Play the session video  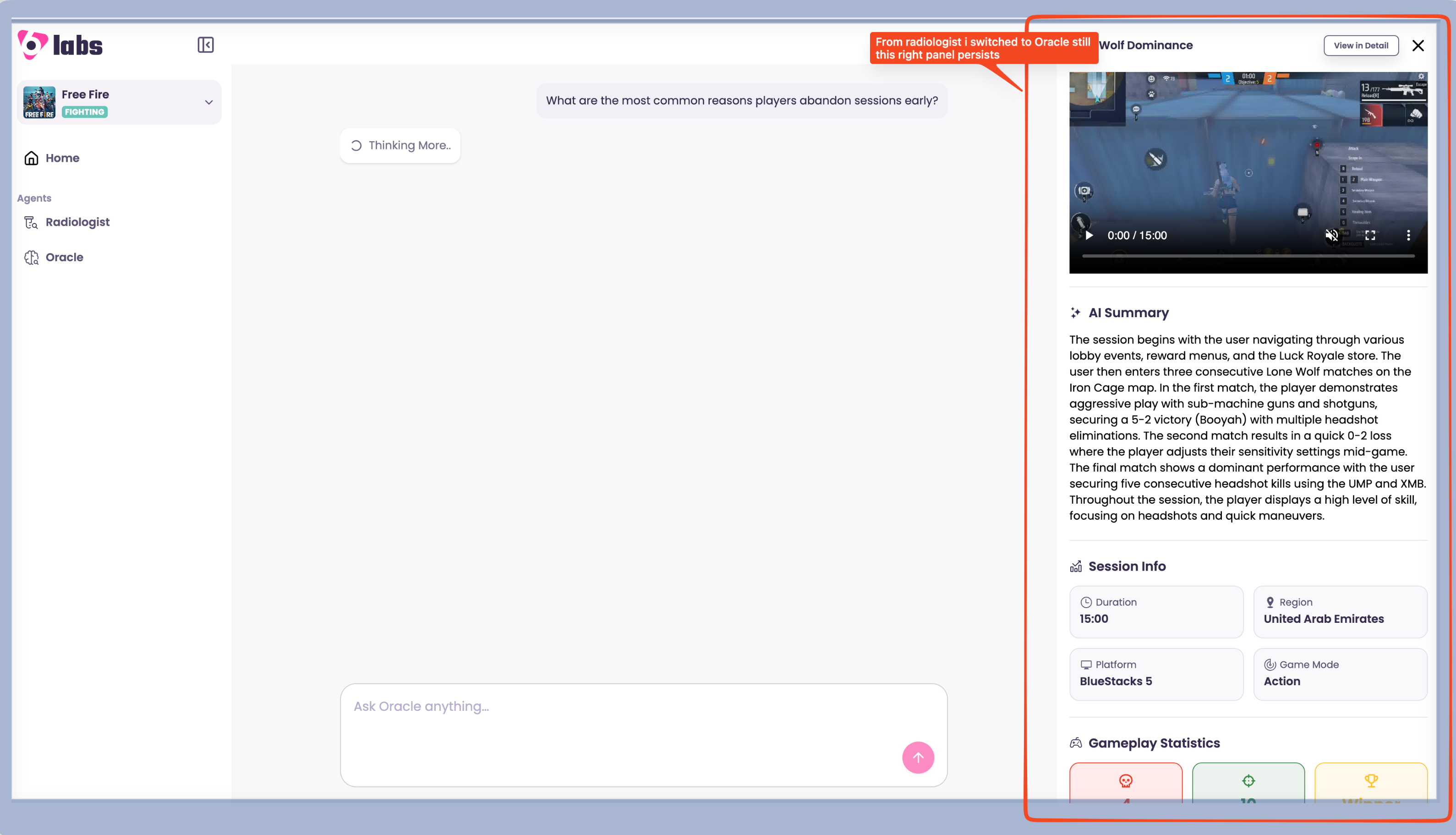pos(1089,235)
